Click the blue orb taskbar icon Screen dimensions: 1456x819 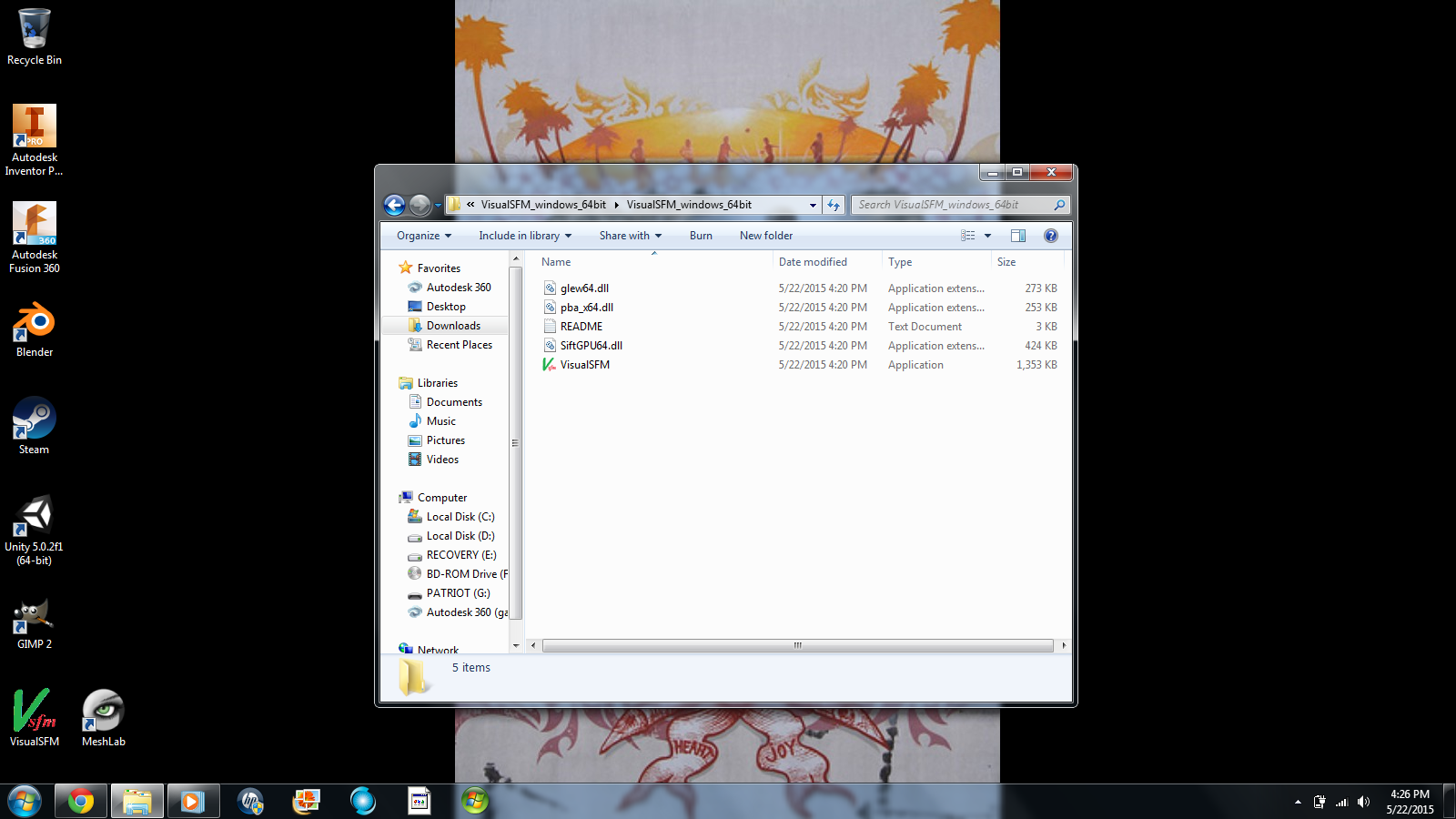pyautogui.click(x=363, y=802)
